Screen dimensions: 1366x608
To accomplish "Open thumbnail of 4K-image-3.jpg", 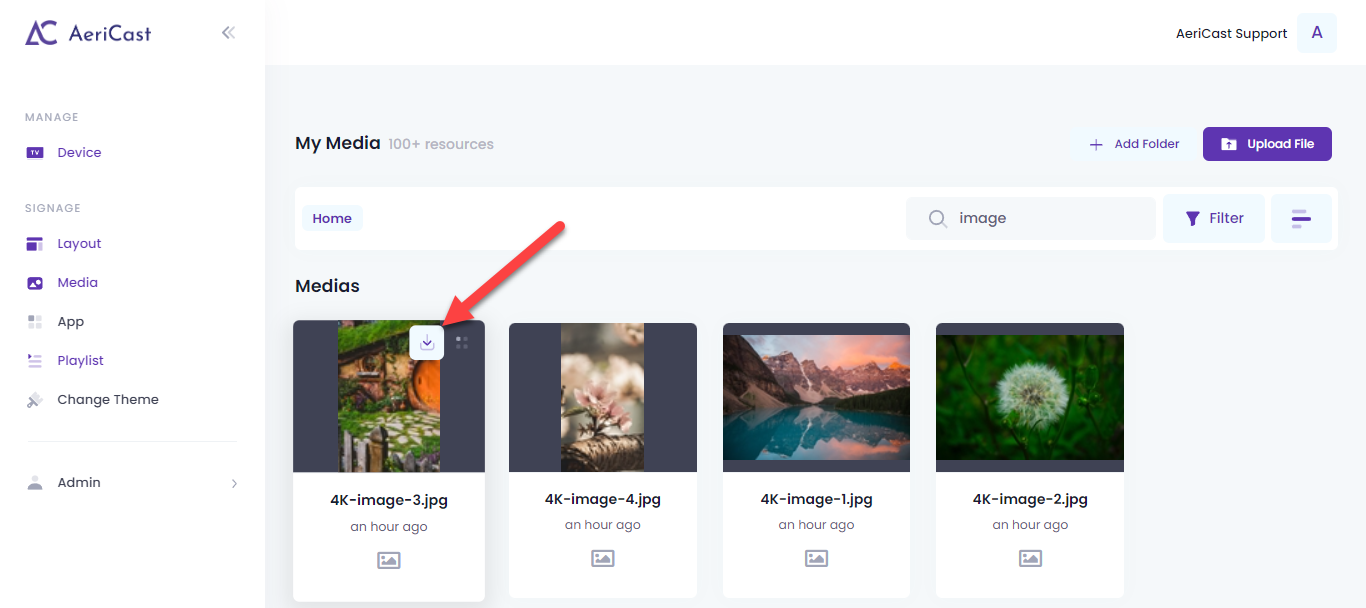I will (389, 397).
